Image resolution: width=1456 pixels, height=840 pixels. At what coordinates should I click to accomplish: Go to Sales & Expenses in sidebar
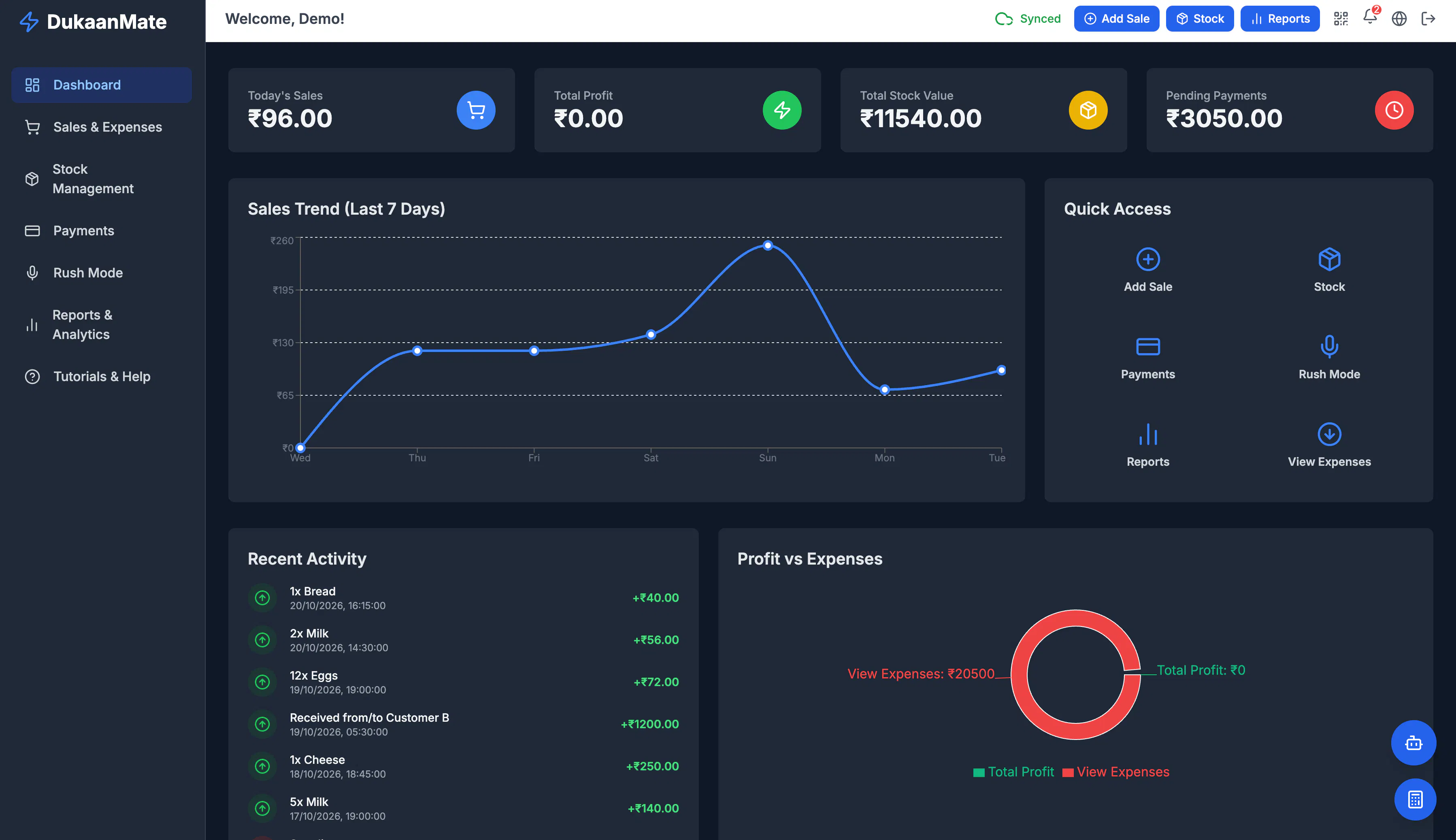[102, 127]
